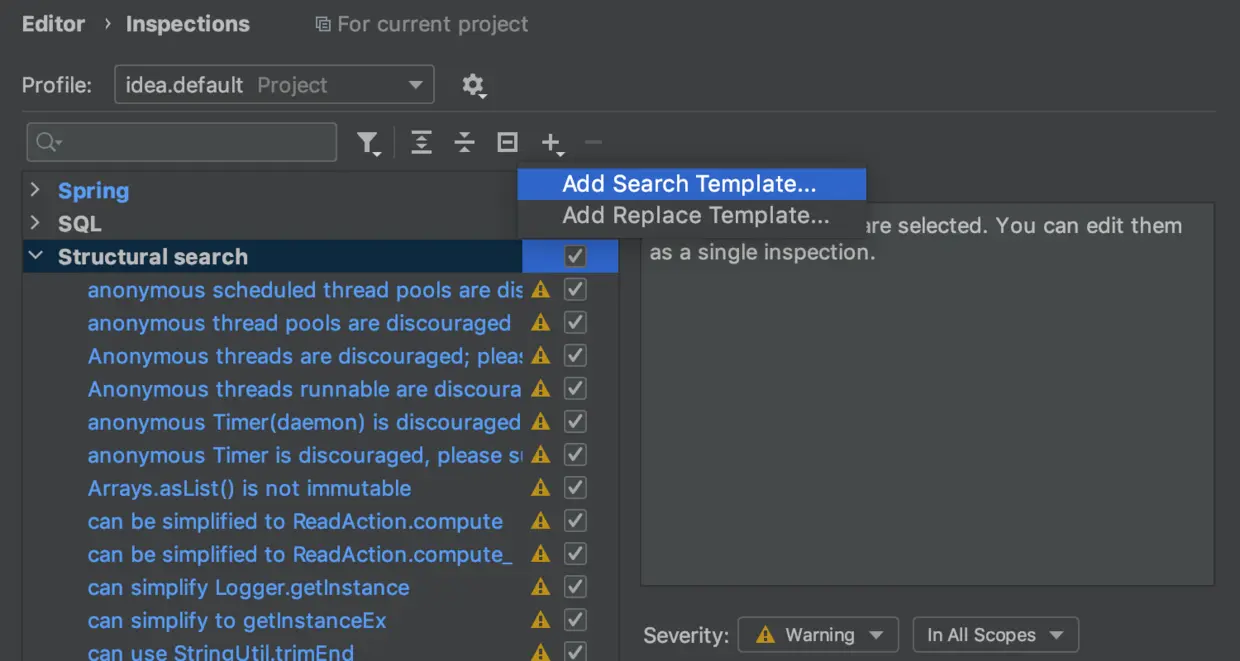Disable the can simplify Logger.getInstance checkbox
The width and height of the screenshot is (1240, 661).
575,587
